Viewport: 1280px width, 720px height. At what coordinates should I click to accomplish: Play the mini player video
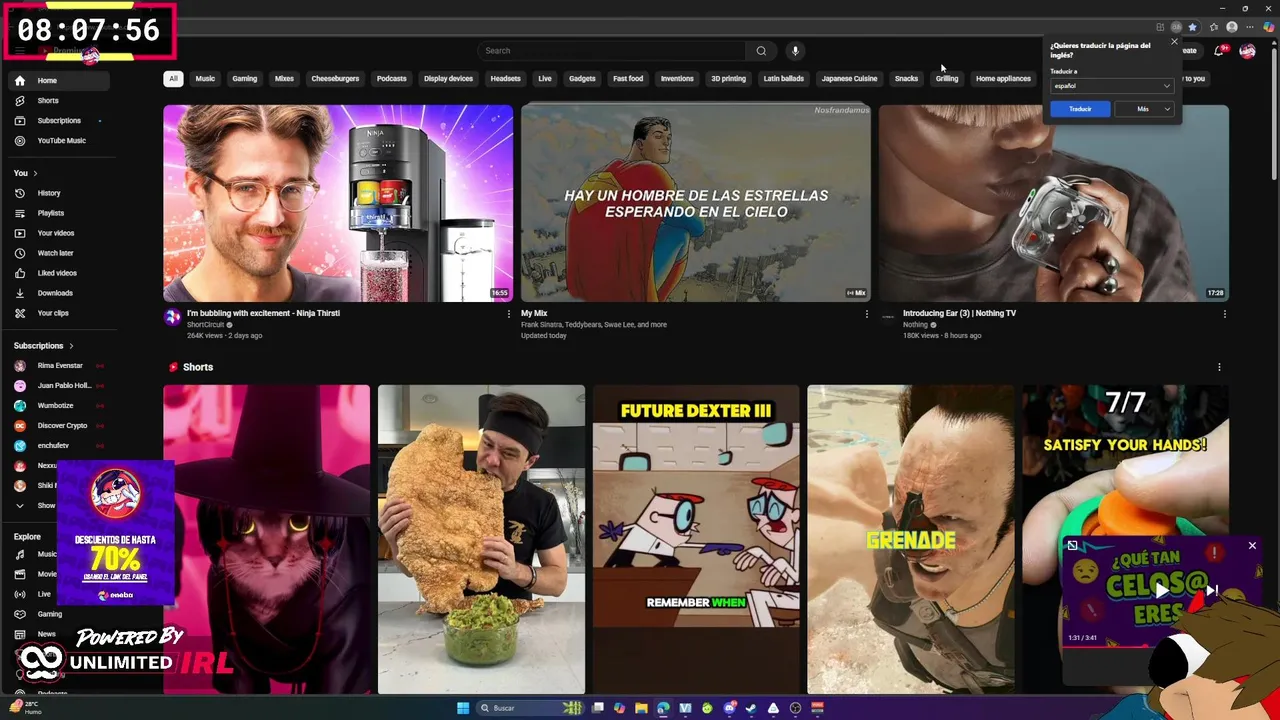1162,591
